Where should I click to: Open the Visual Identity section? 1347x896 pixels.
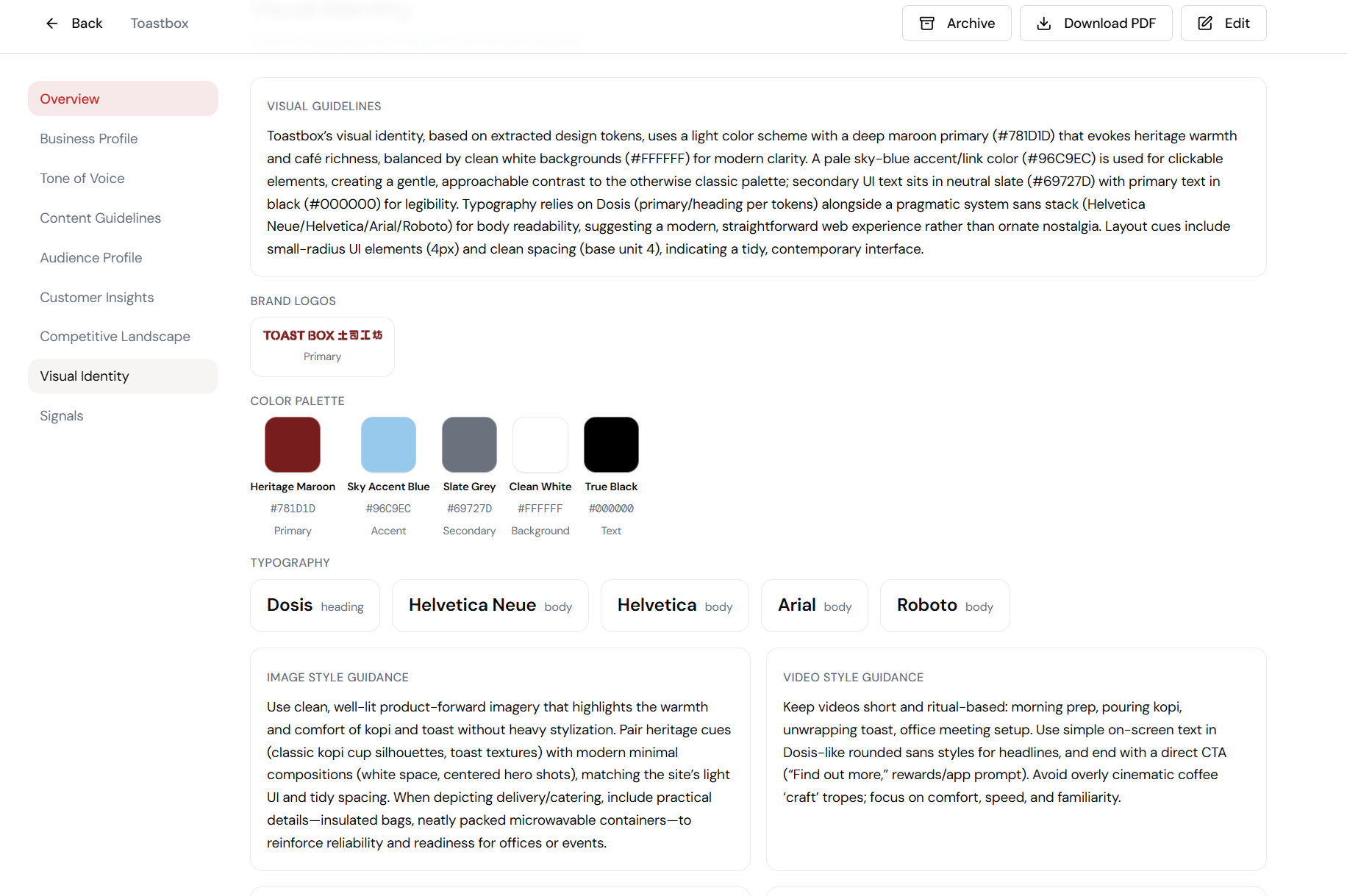point(85,376)
